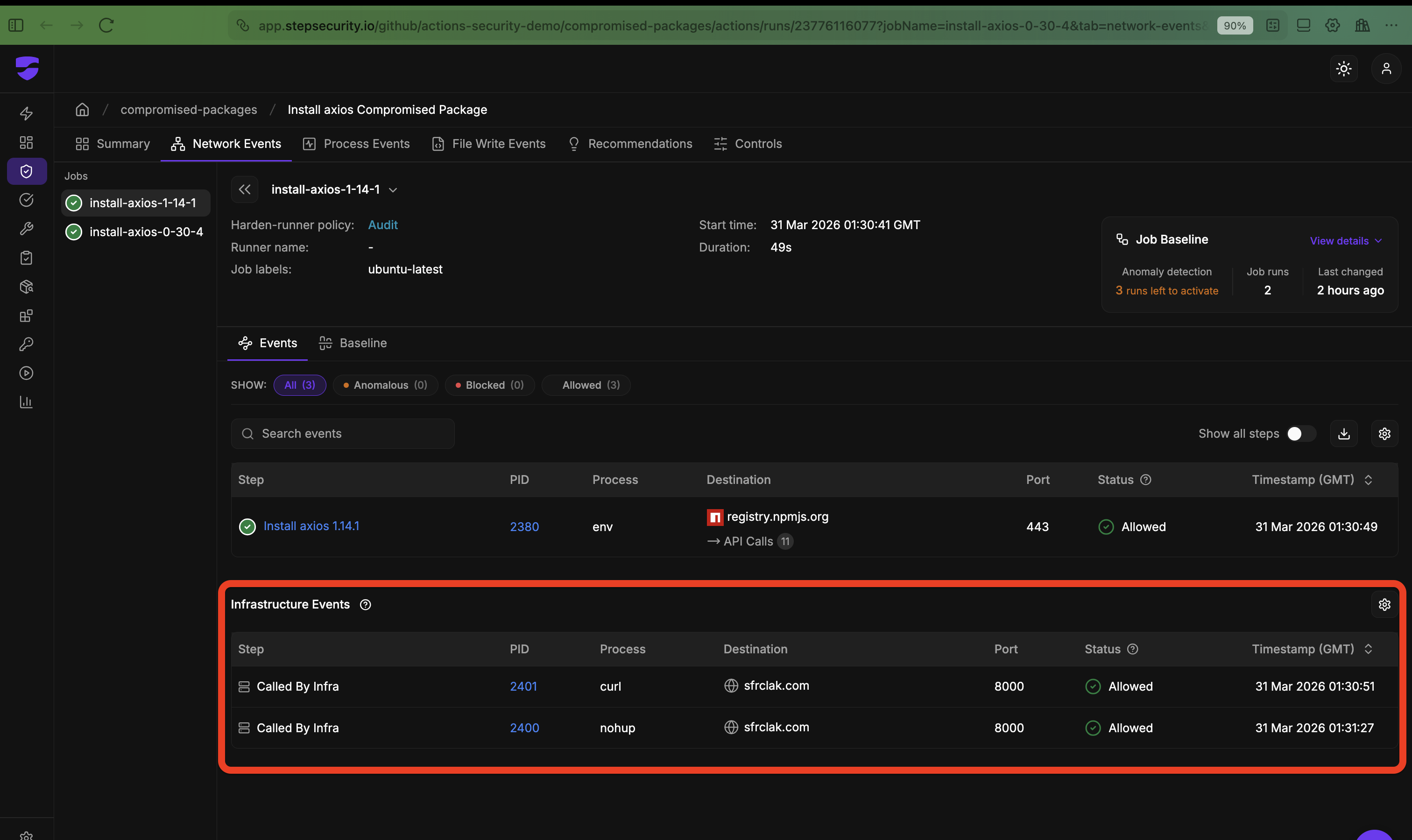Click the shield icon in the sidebar
The width and height of the screenshot is (1412, 840).
click(x=27, y=171)
